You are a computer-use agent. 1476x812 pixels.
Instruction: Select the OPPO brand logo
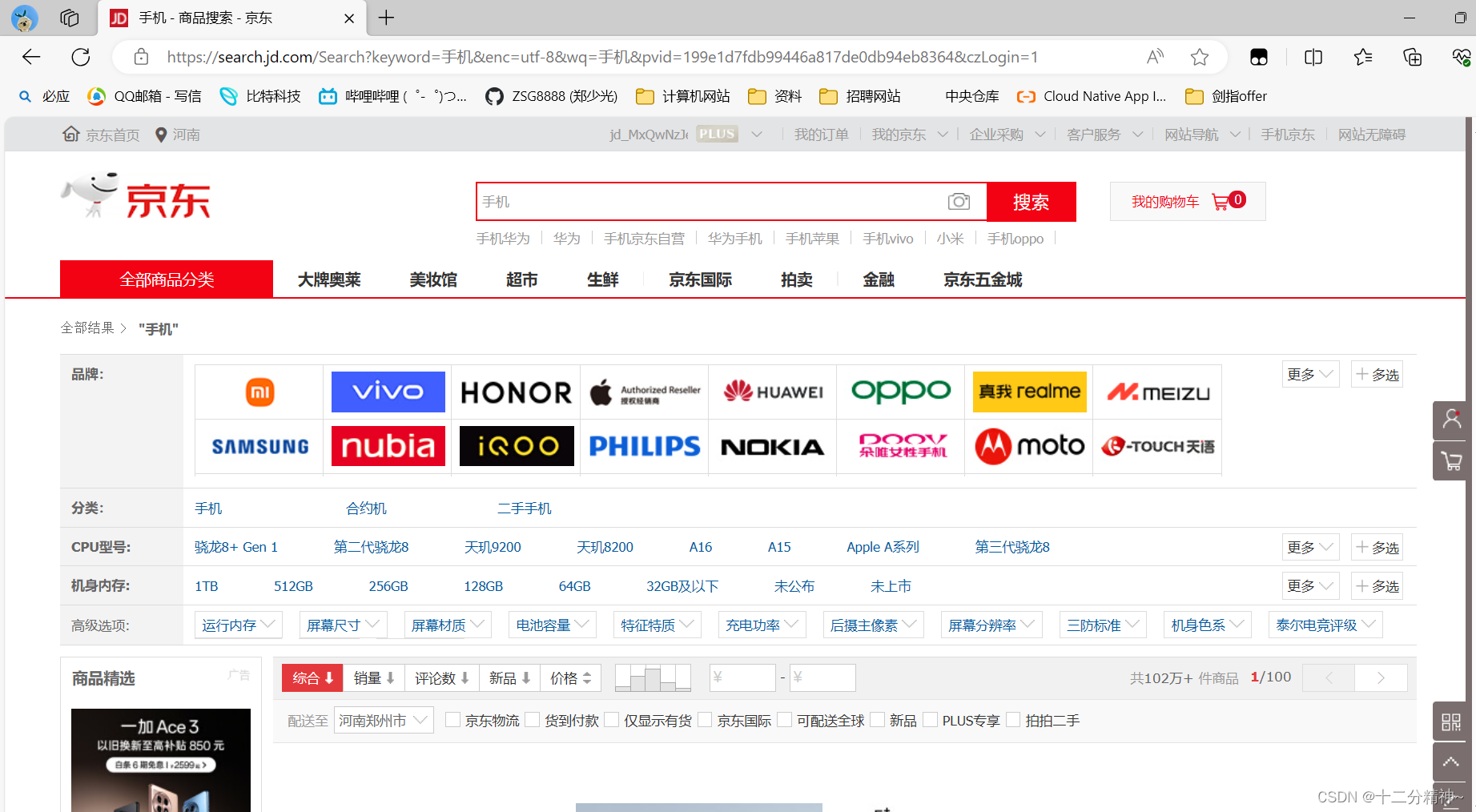pos(901,392)
